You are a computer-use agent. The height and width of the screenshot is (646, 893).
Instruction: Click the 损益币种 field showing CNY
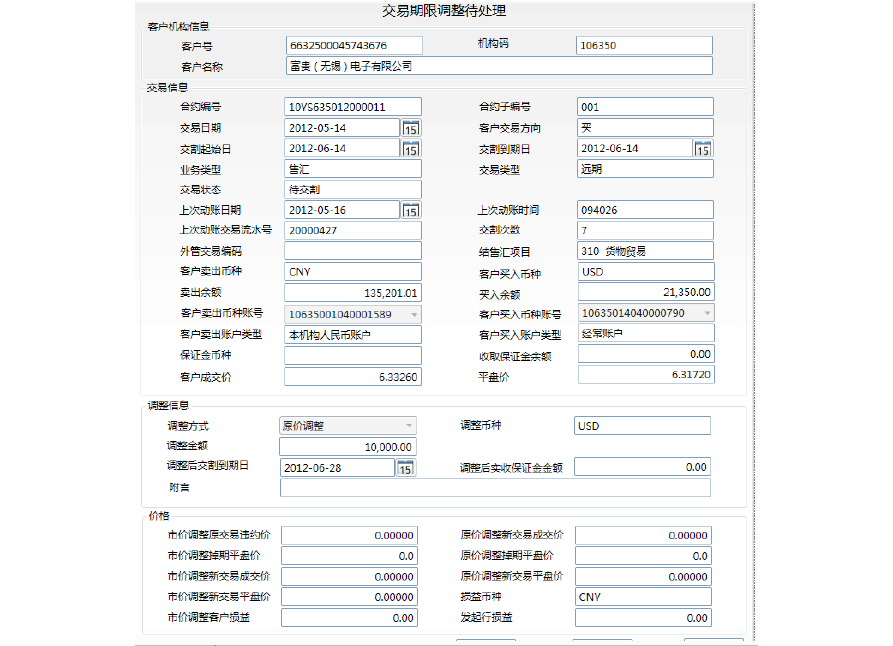[x=644, y=597]
